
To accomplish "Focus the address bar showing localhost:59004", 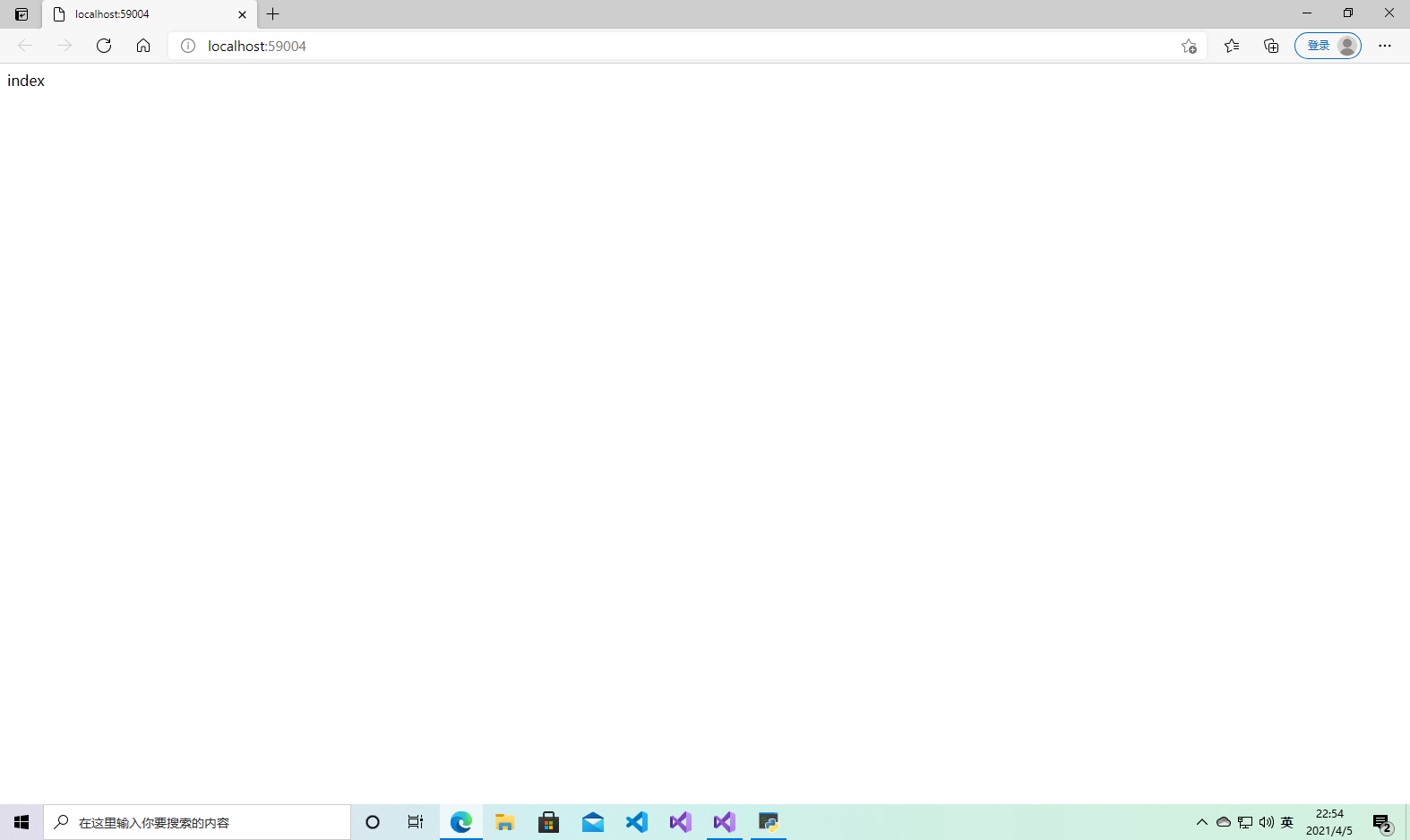I will (688, 46).
